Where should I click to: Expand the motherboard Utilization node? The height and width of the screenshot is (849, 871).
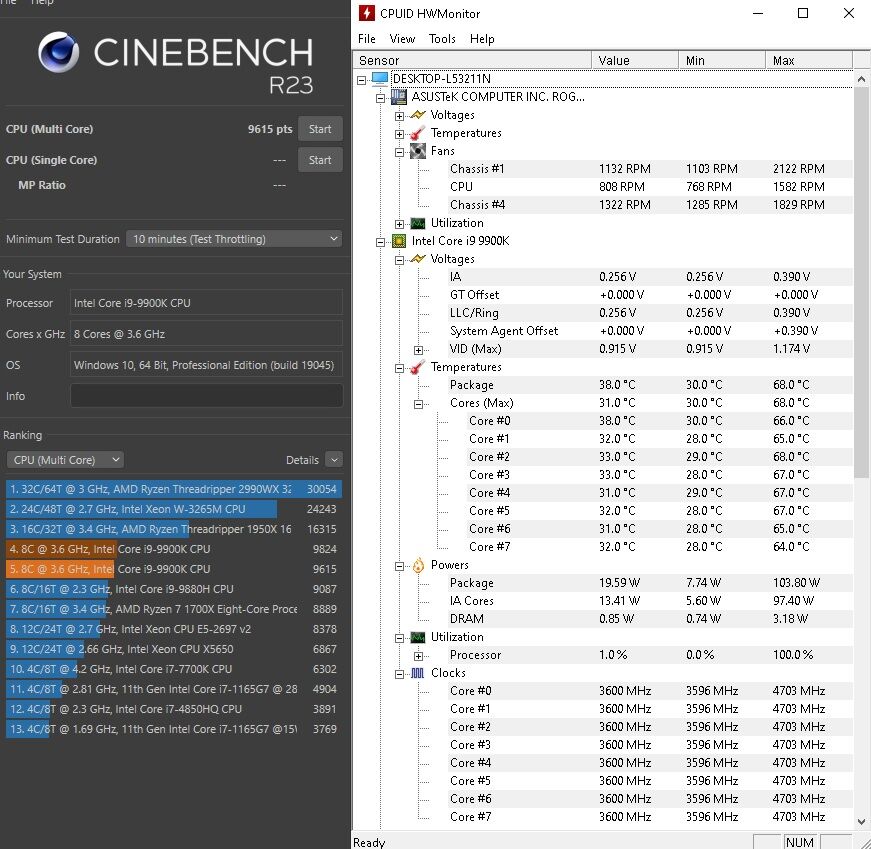(399, 224)
